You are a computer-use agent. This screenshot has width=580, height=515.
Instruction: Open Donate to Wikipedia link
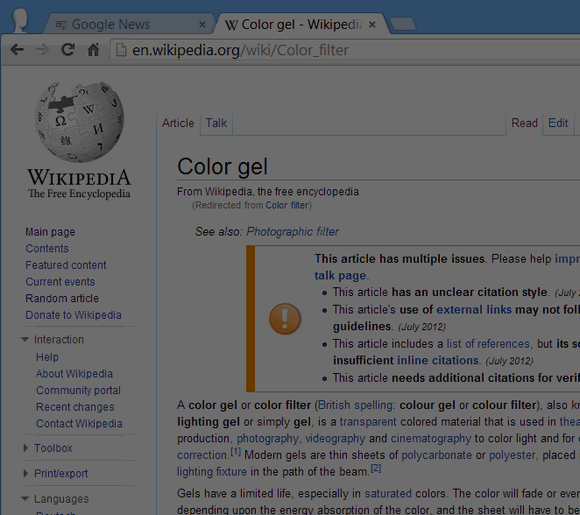(x=74, y=315)
